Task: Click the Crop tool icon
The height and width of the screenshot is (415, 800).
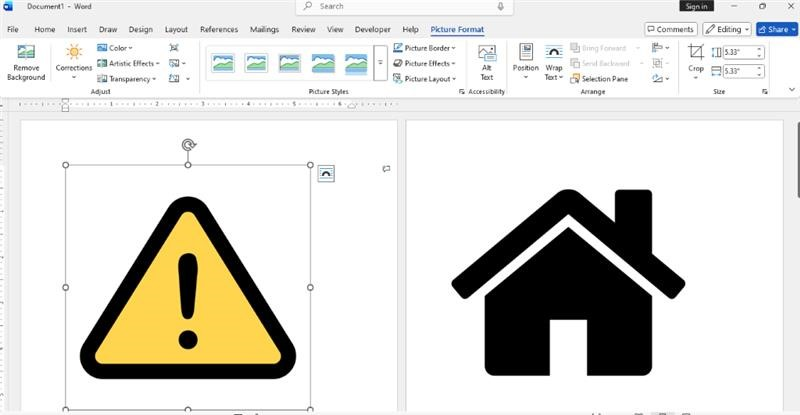Action: 696,52
